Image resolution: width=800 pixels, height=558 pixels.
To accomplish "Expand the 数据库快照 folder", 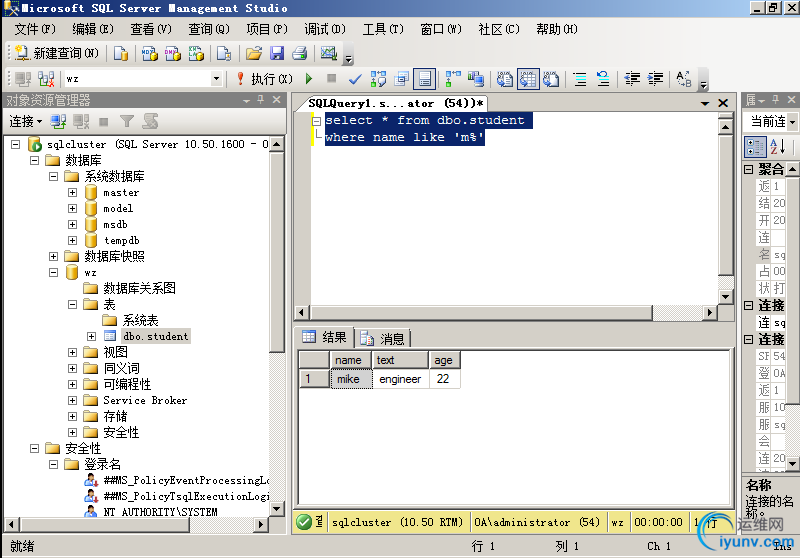I will point(54,256).
